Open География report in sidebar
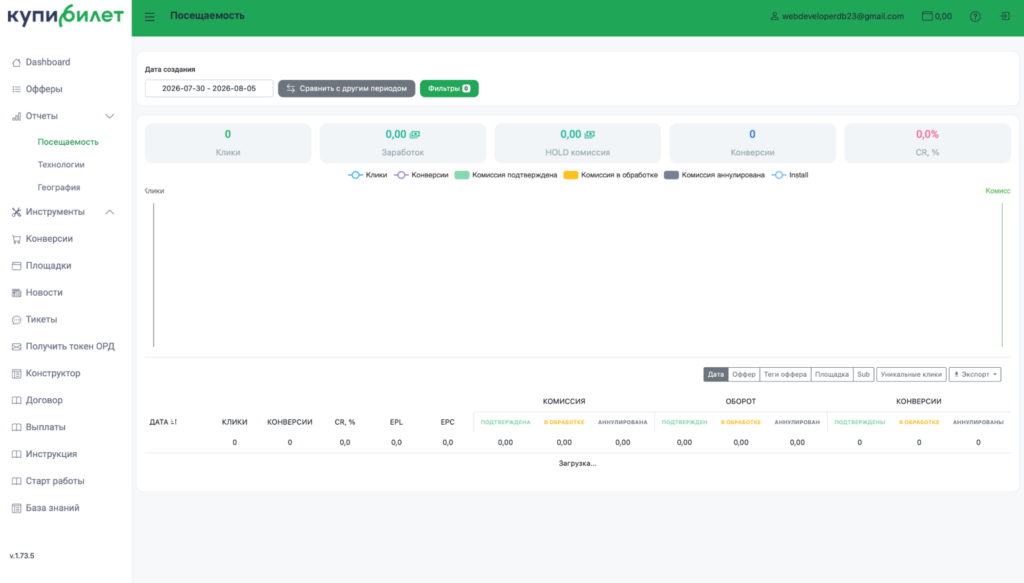Viewport: 1024px width, 583px height. (59, 188)
